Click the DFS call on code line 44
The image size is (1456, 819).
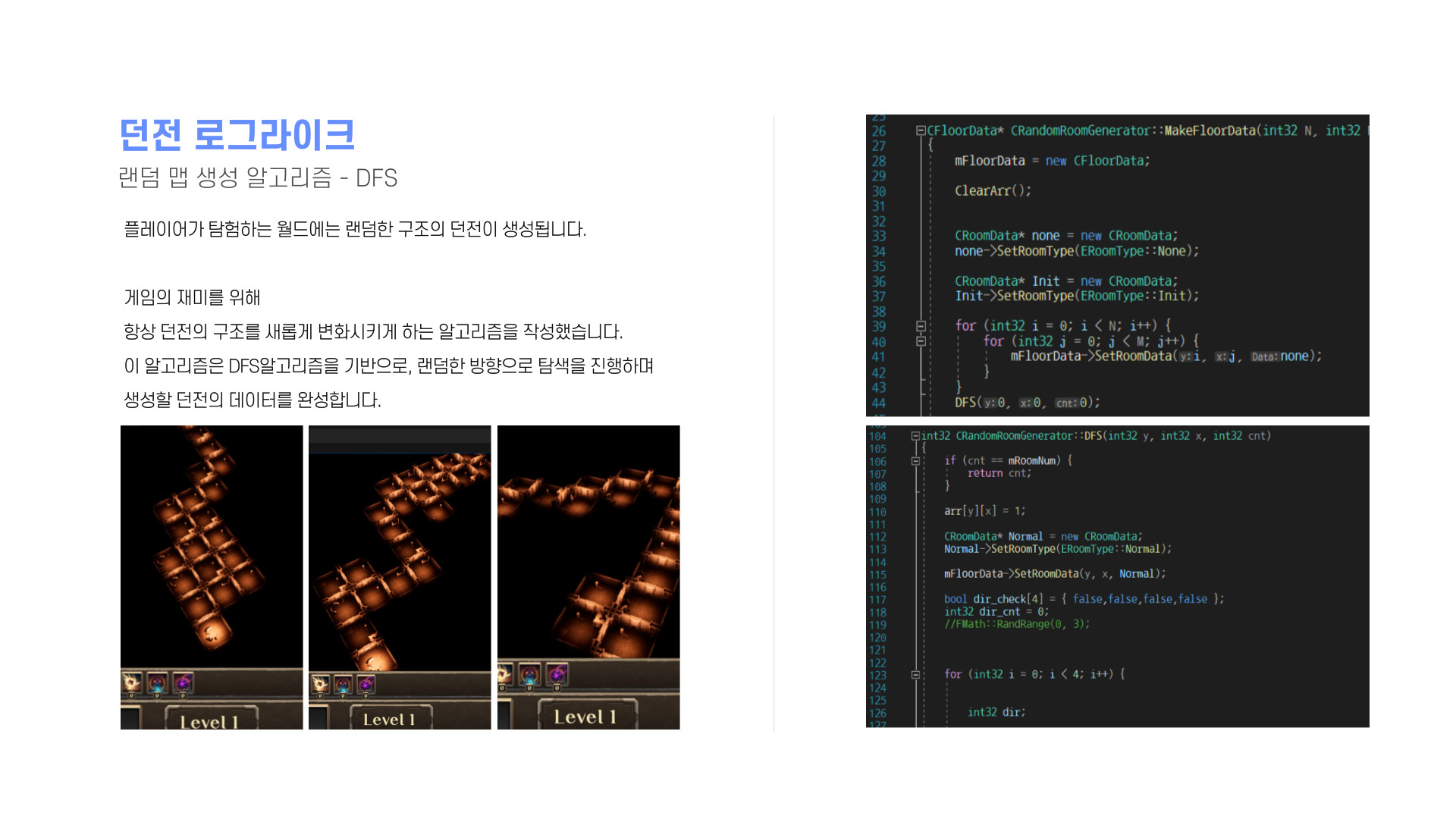965,403
